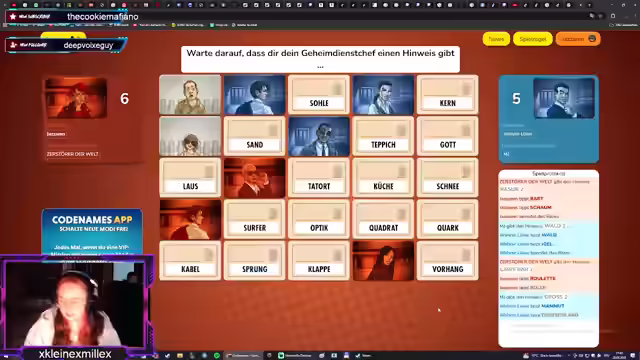
Task: Click the blue team agent portrait in the right panel
Action: [564, 98]
